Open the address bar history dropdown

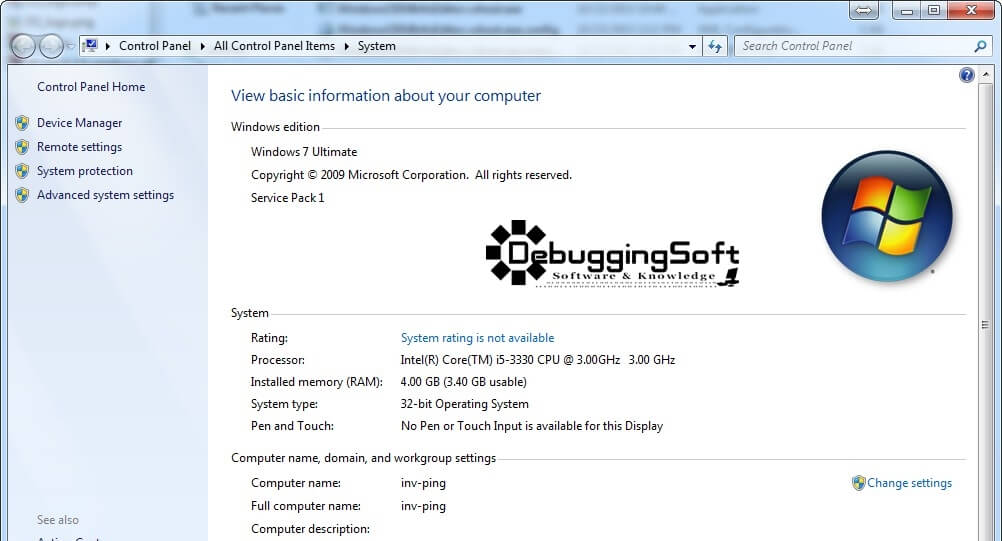(692, 46)
